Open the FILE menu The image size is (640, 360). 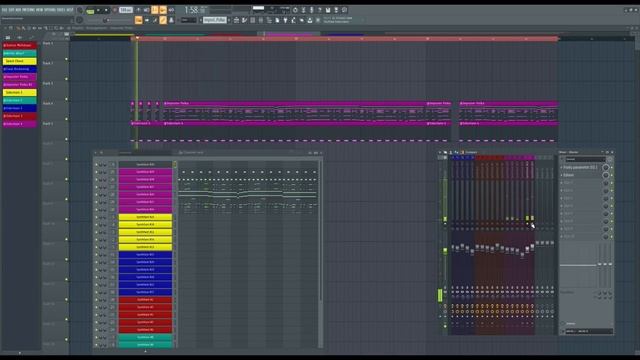pos(5,10)
